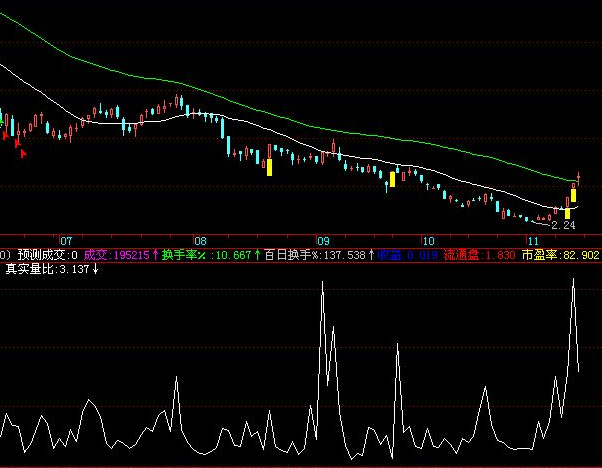Screen dimensions: 602x468
Task: Click the yellow 市盈率 82.902 value
Action: pyautogui.click(x=561, y=255)
